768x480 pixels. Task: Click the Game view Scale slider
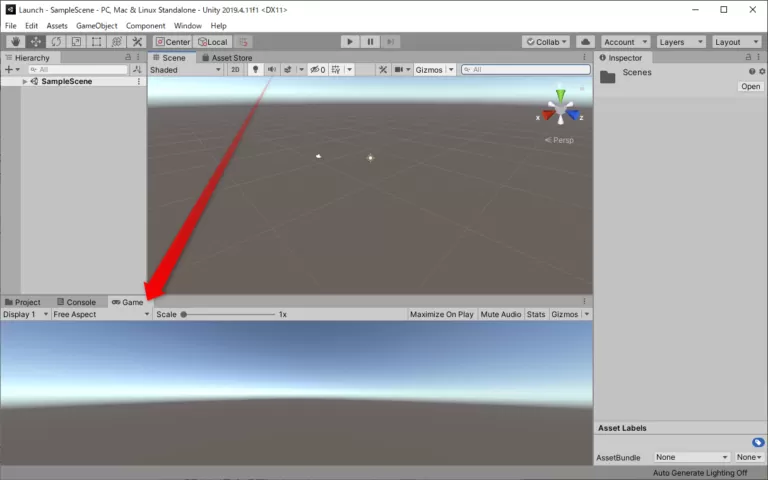click(x=228, y=314)
